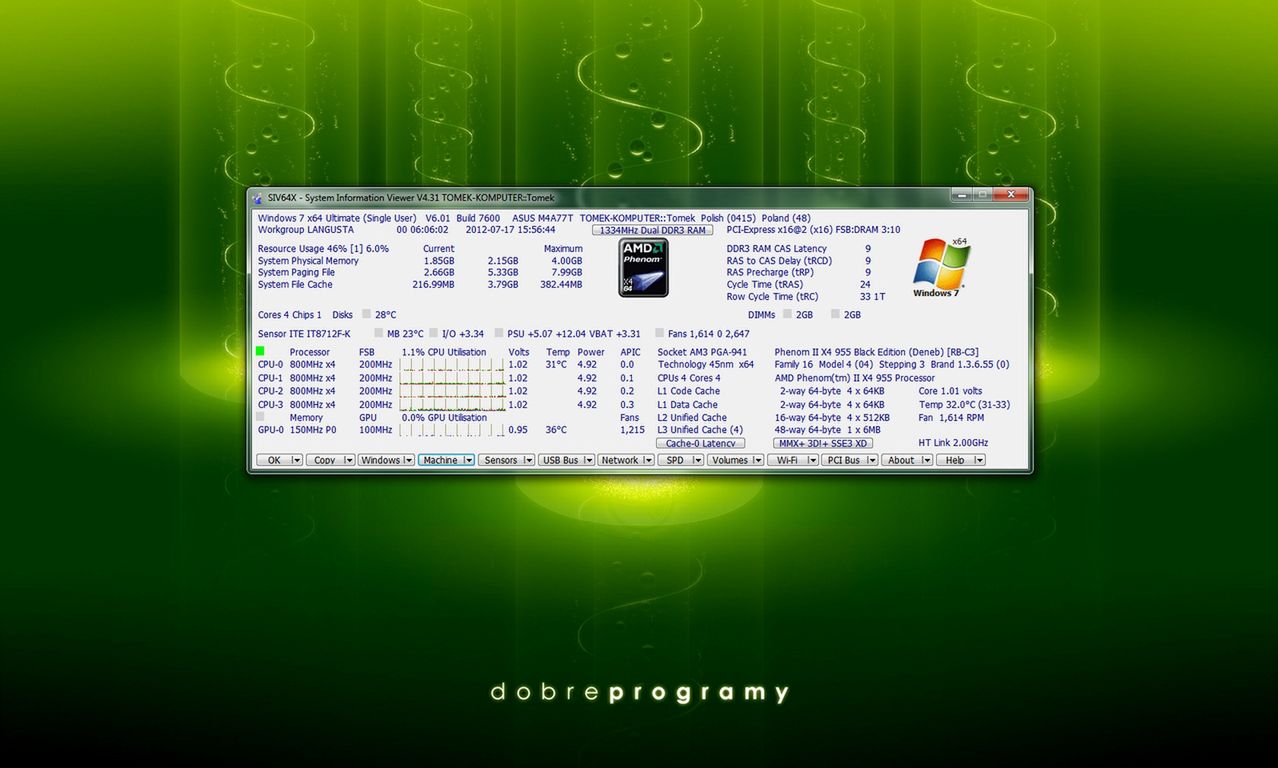
Task: Click the '2012-07-17 15:56:44' timestamp
Action: coord(510,229)
